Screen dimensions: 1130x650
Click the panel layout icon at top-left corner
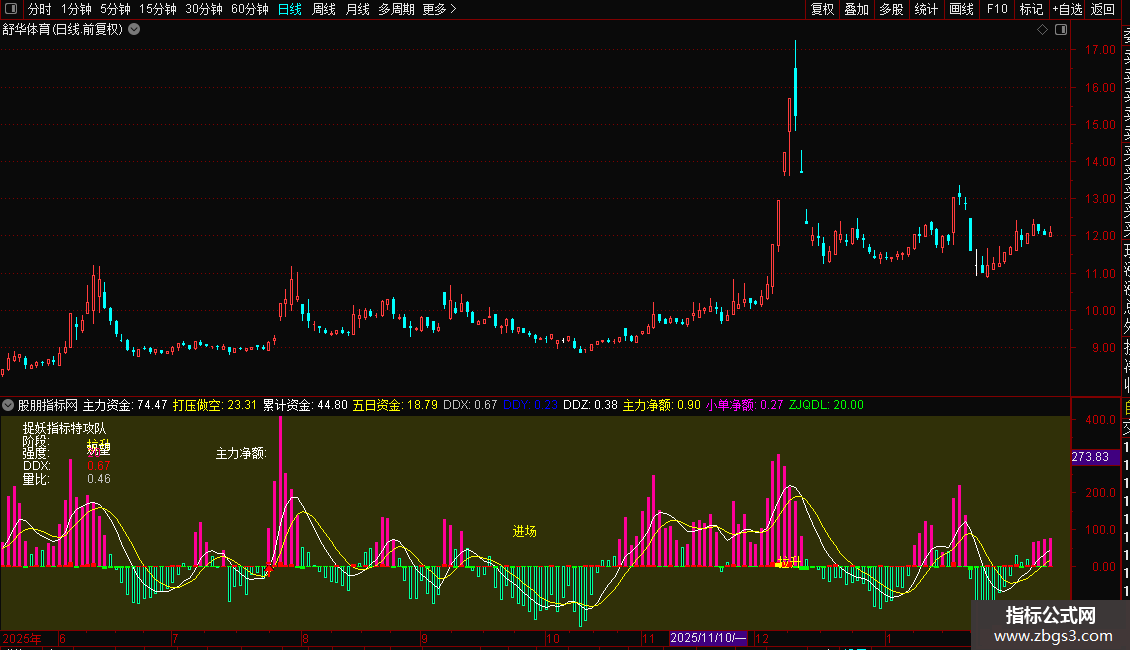click(x=11, y=9)
